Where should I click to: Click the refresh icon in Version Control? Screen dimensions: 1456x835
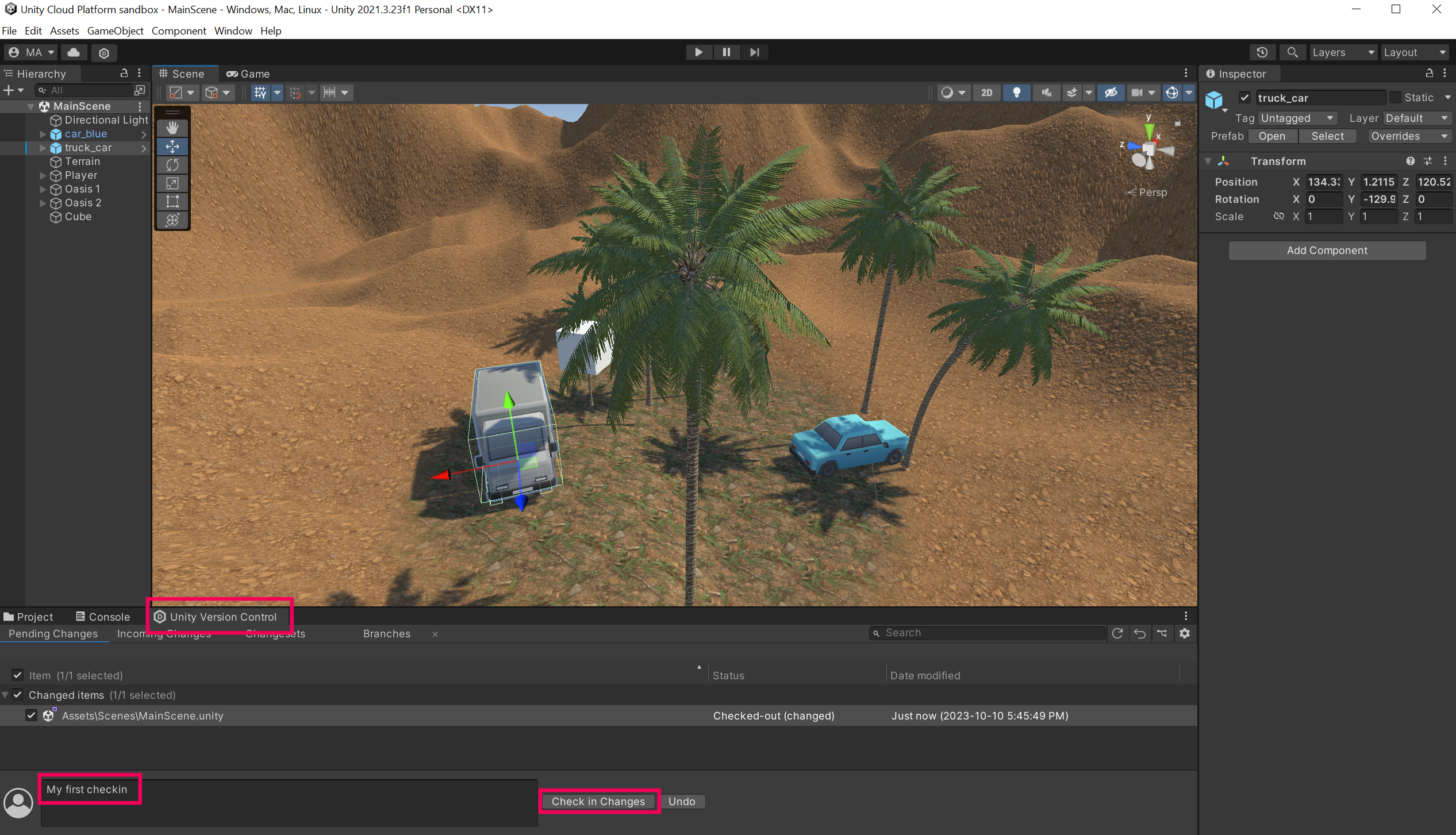1117,633
